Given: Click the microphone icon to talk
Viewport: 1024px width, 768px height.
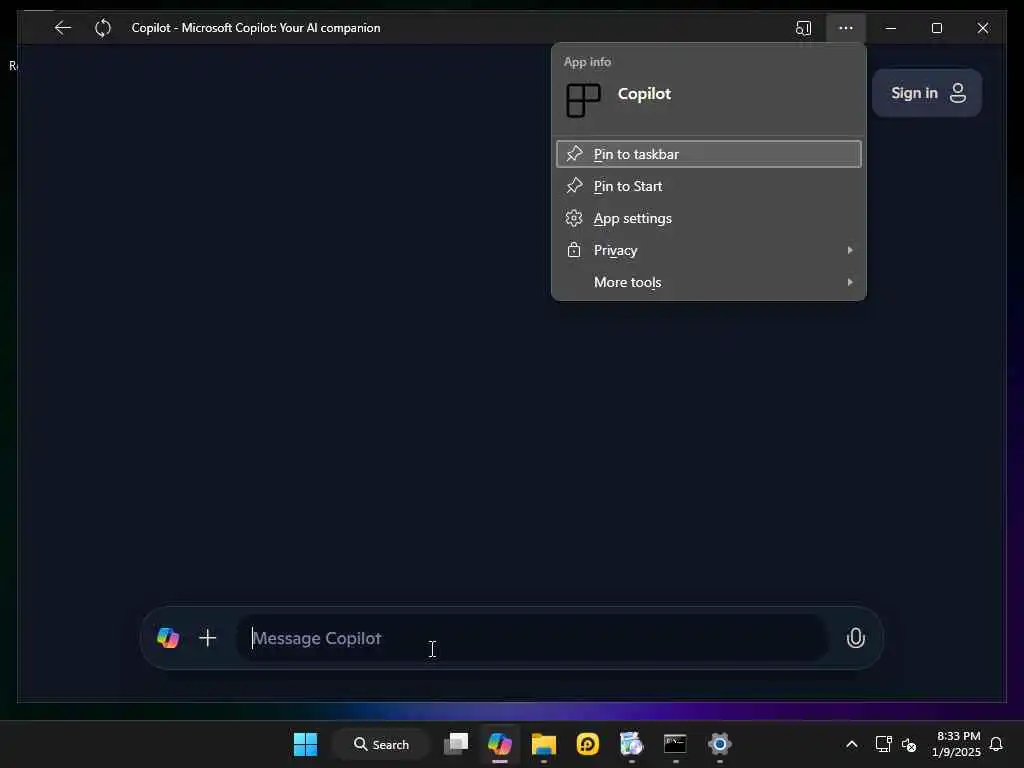Looking at the screenshot, I should (x=856, y=638).
